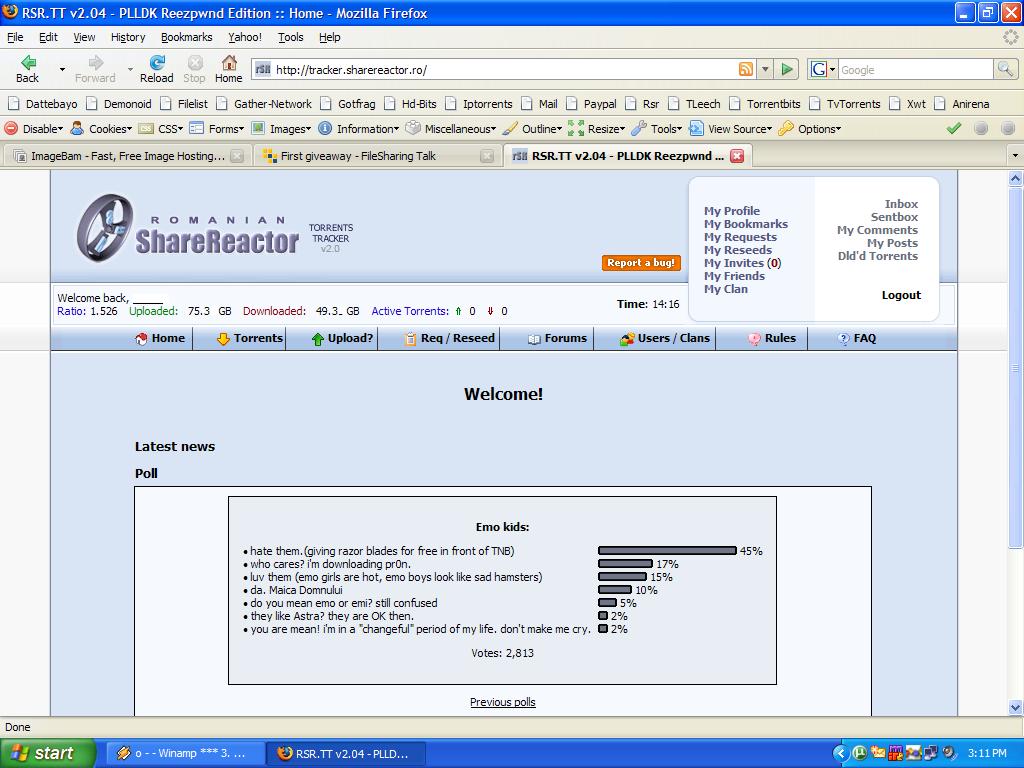1024x768 pixels.
Task: Open the Rules page
Action: tap(772, 338)
